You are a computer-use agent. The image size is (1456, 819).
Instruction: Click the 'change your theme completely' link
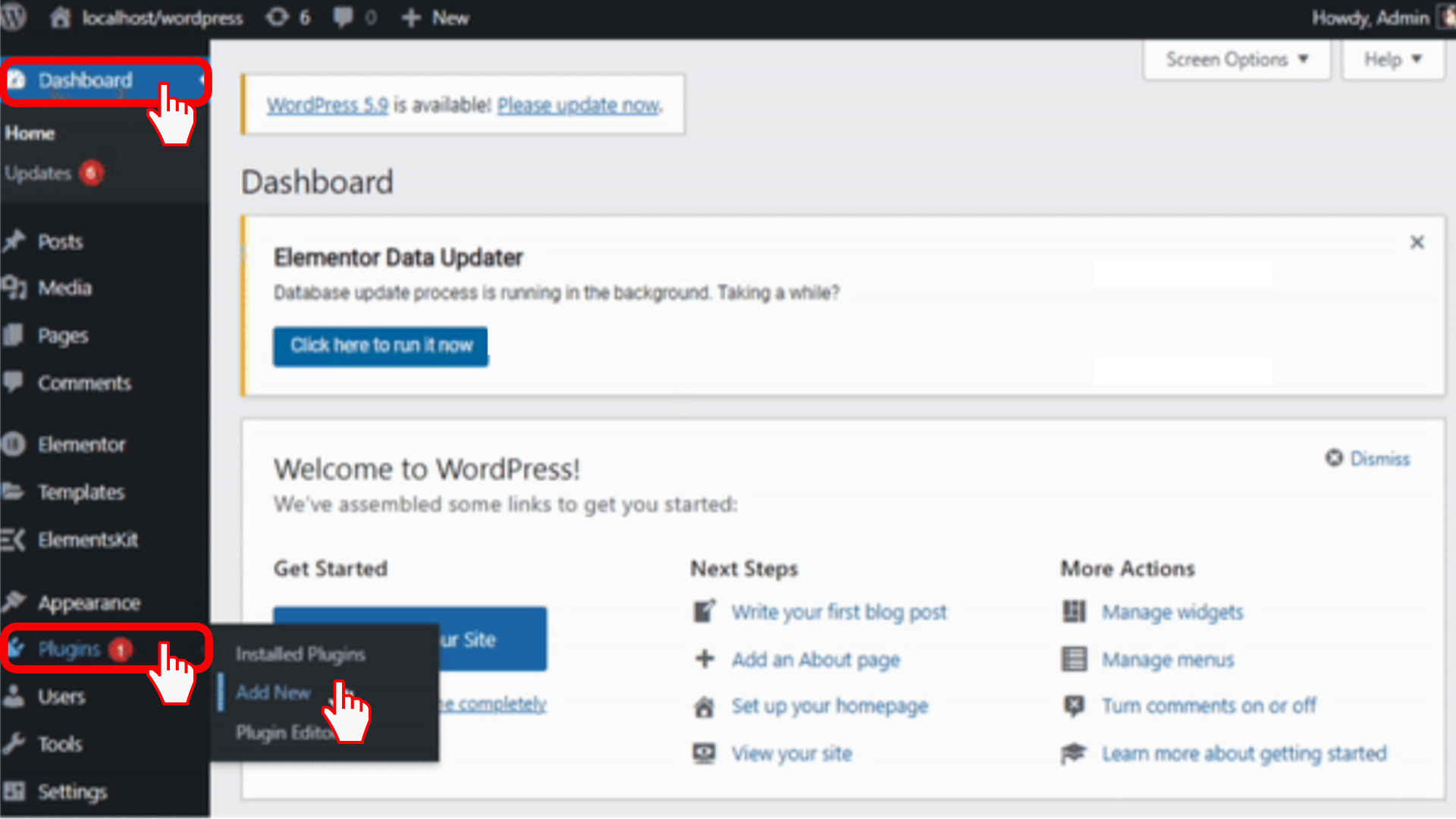click(x=493, y=704)
